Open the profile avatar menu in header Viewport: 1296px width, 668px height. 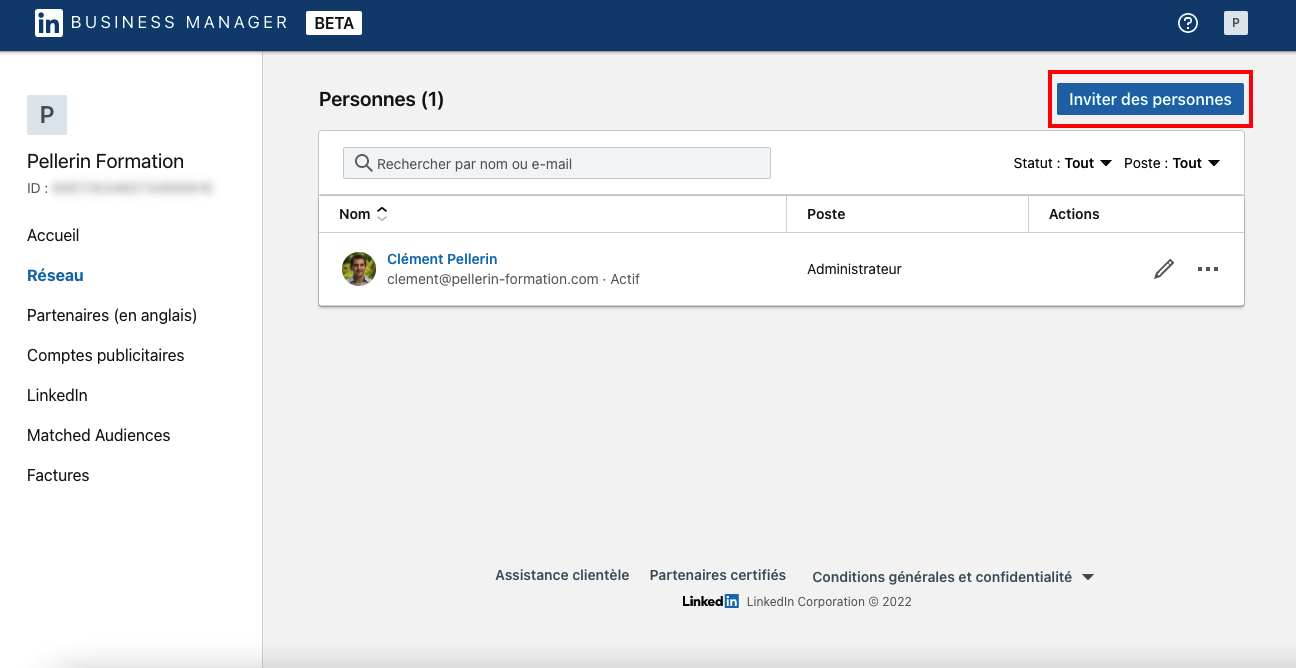click(x=1236, y=23)
